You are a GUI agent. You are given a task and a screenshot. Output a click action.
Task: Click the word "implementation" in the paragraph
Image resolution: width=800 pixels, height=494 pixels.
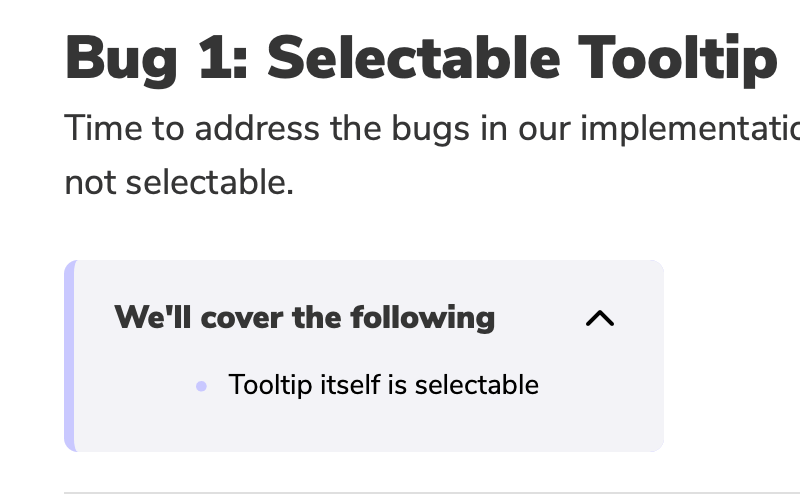click(690, 129)
